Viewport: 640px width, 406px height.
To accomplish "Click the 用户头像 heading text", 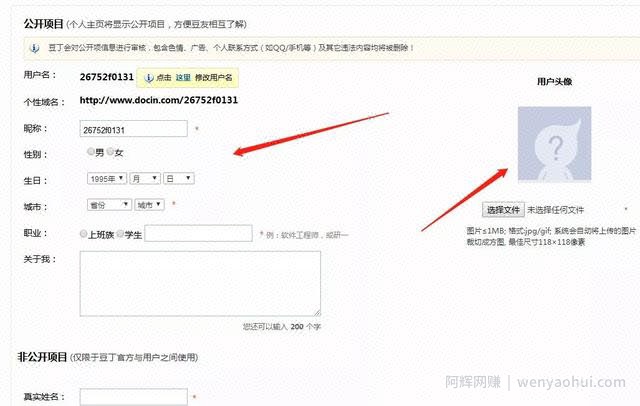I will [554, 82].
